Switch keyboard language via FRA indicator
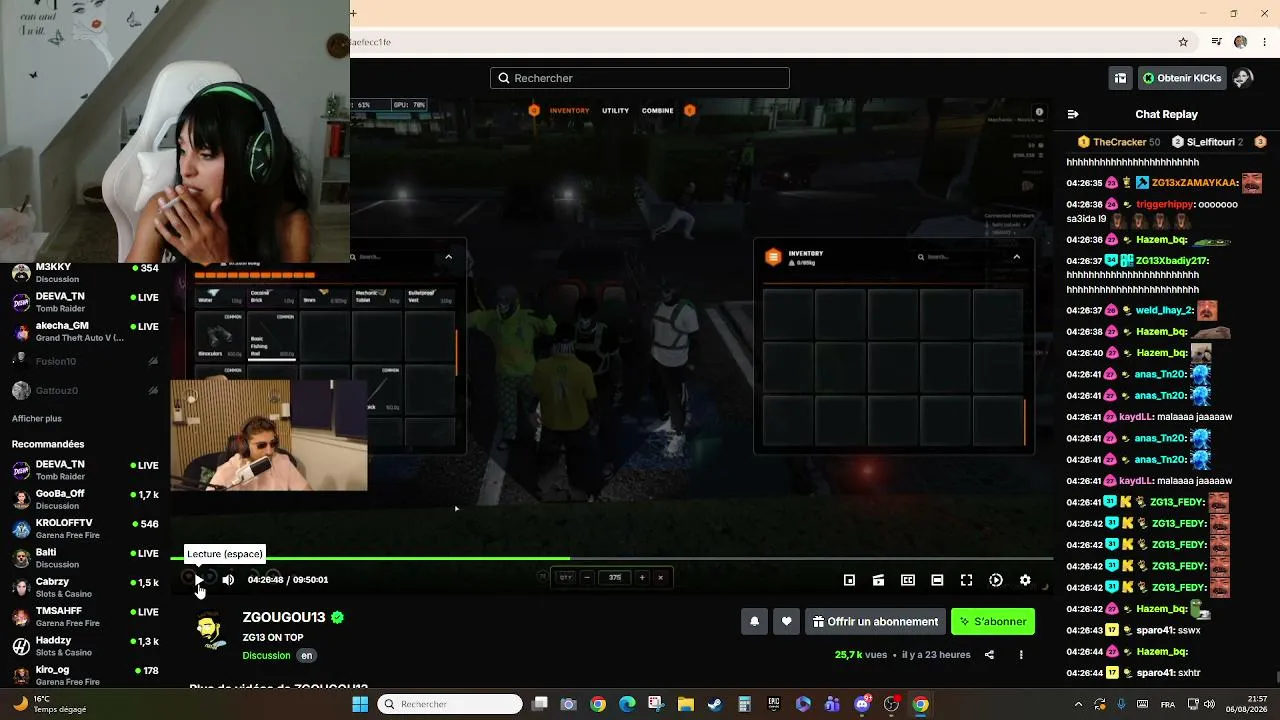1280x720 pixels. pos(1168,704)
